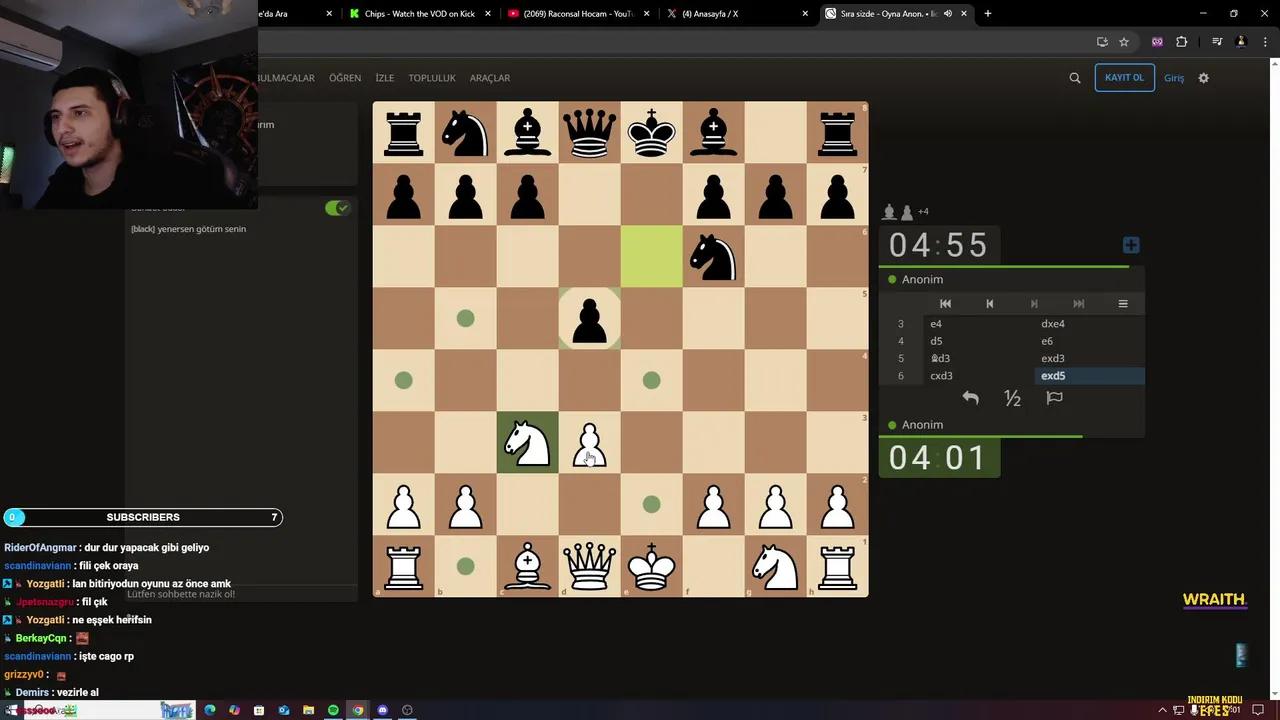The width and height of the screenshot is (1280, 720).
Task: Click the white king on e1
Action: (651, 566)
